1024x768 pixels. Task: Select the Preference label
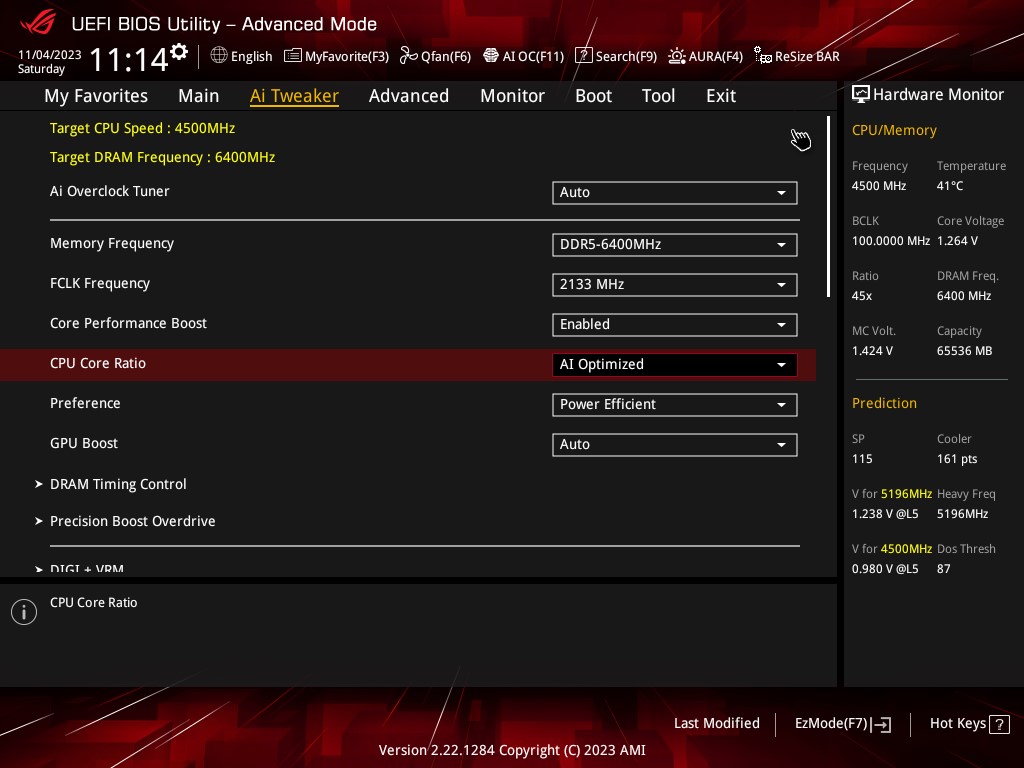pos(85,403)
